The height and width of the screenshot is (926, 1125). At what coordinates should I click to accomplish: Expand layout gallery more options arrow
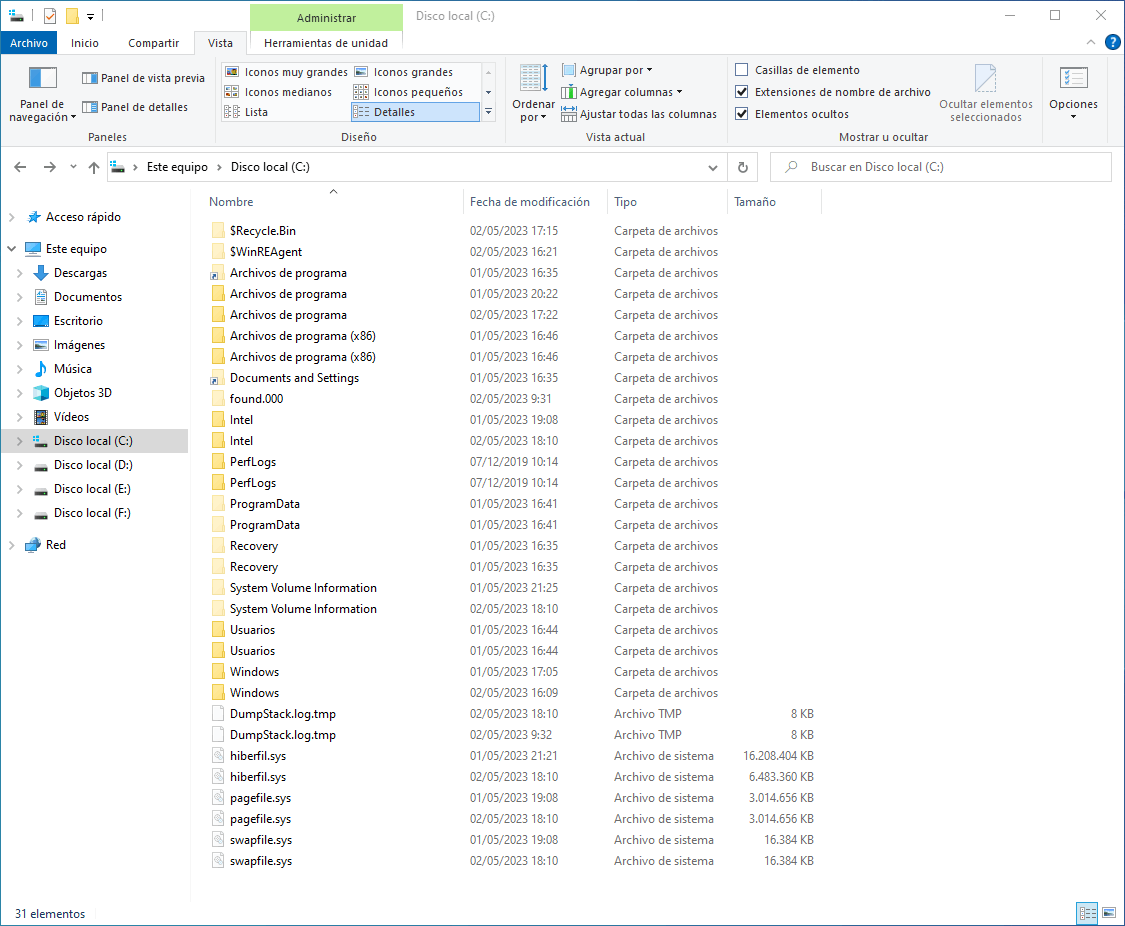489,112
